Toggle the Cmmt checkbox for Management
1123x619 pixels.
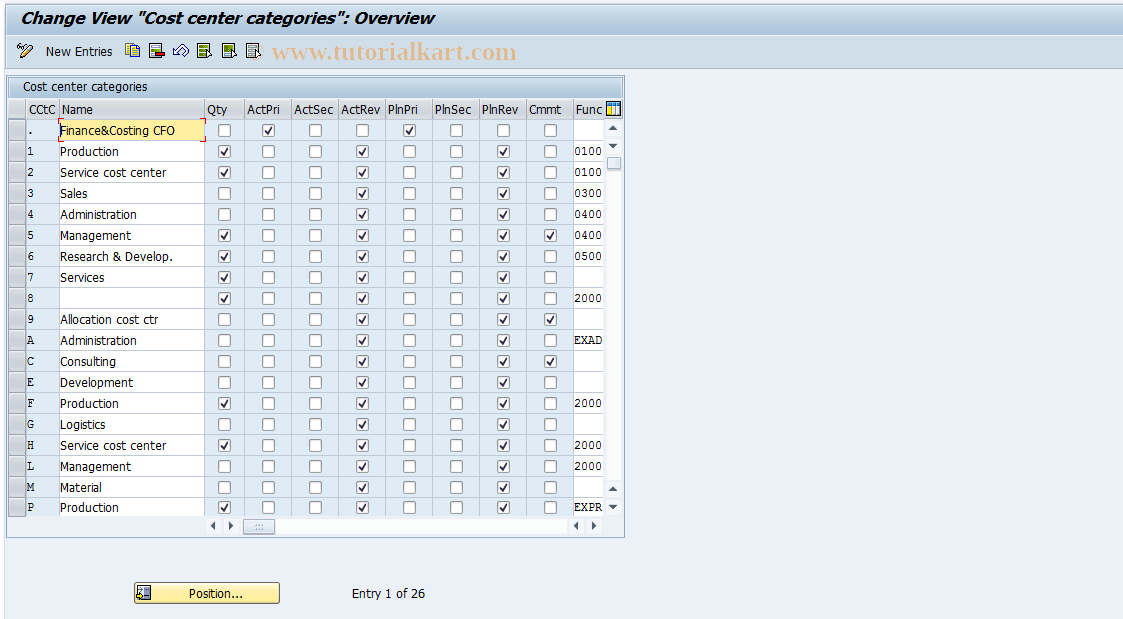[549, 235]
